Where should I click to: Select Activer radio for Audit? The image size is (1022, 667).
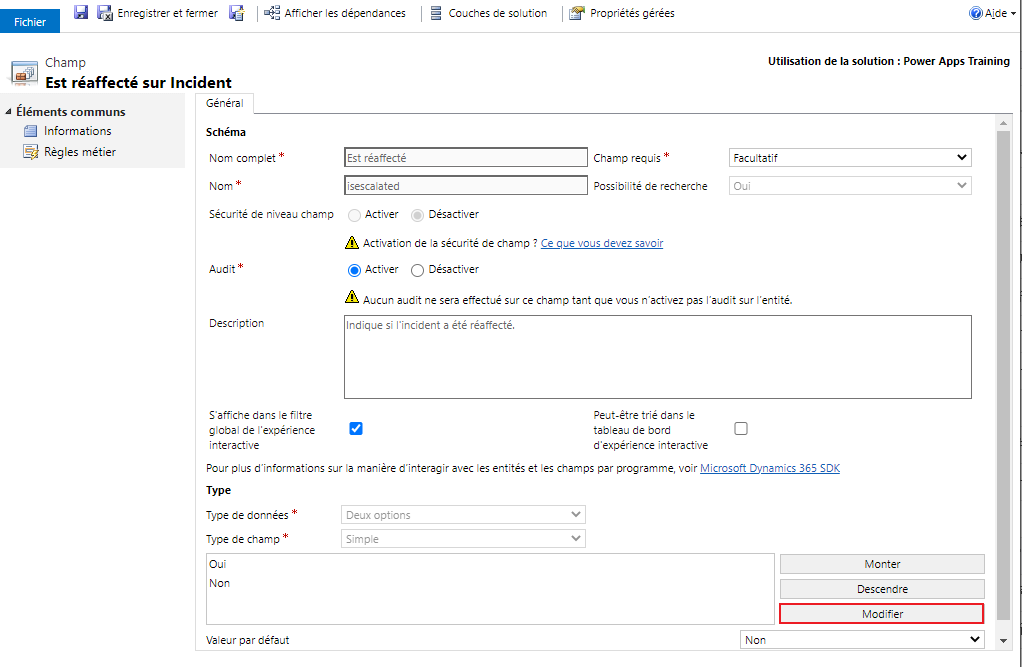(x=354, y=270)
